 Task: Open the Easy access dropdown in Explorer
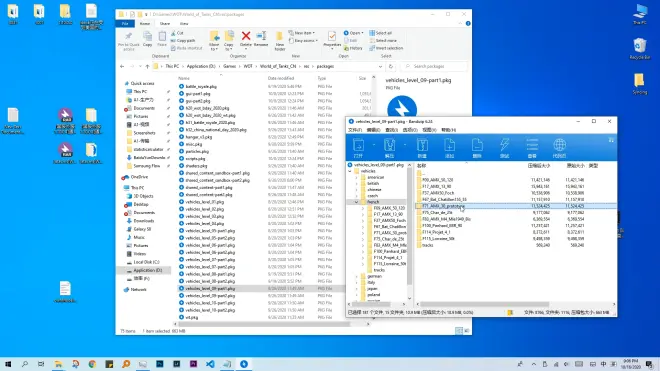click(303, 40)
